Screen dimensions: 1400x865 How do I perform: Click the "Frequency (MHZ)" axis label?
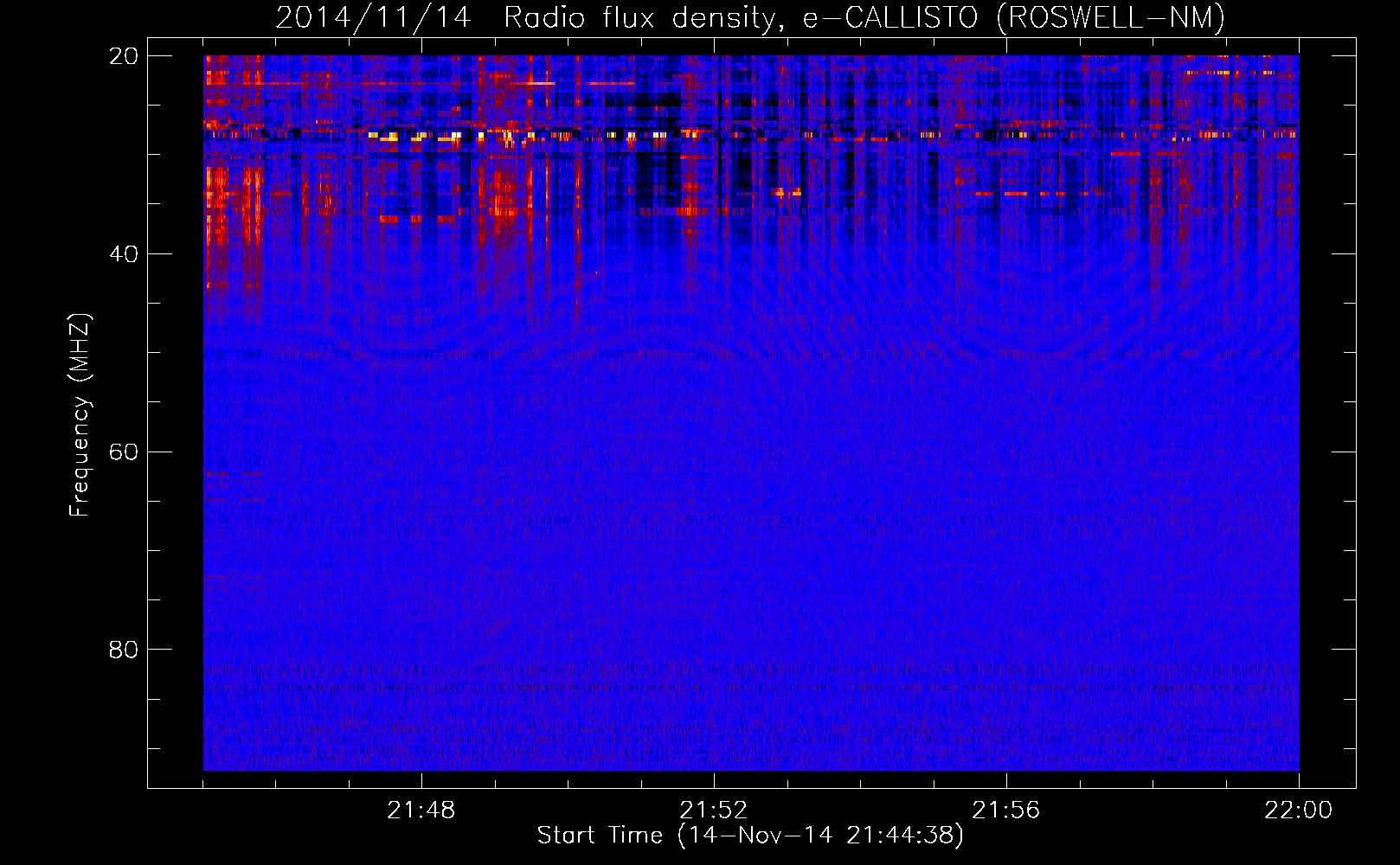(x=80, y=415)
